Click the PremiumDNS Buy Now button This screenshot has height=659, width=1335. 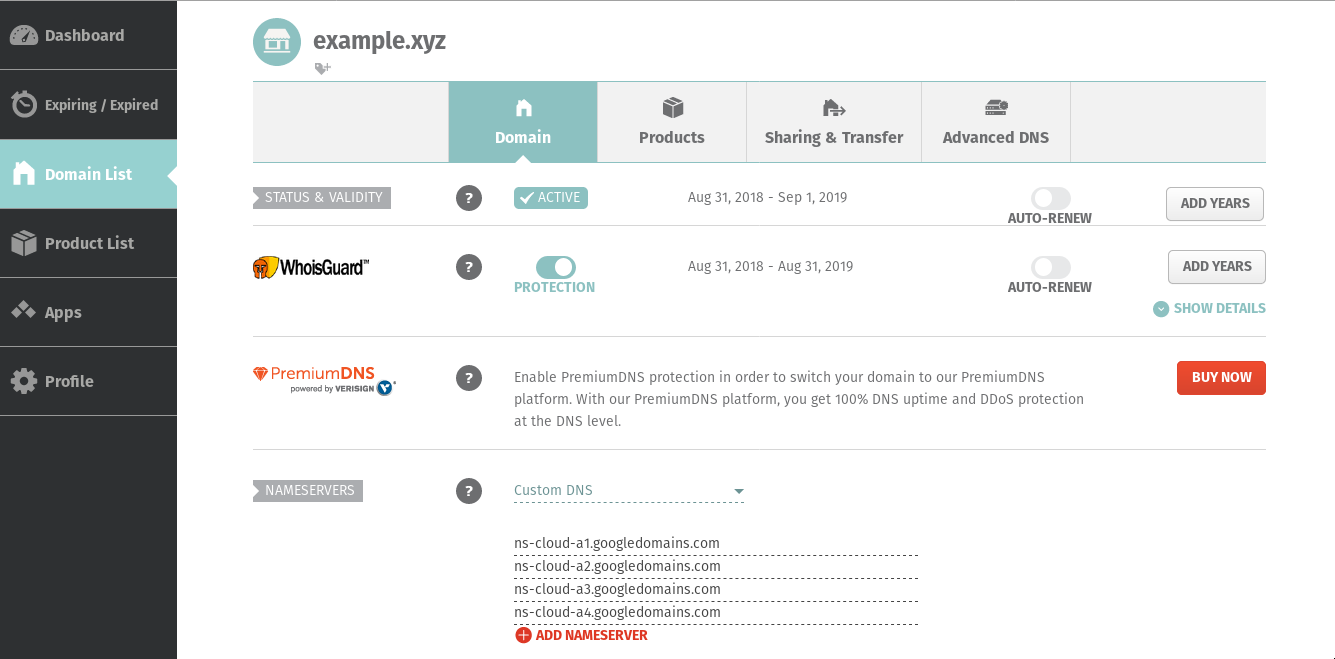click(1221, 378)
